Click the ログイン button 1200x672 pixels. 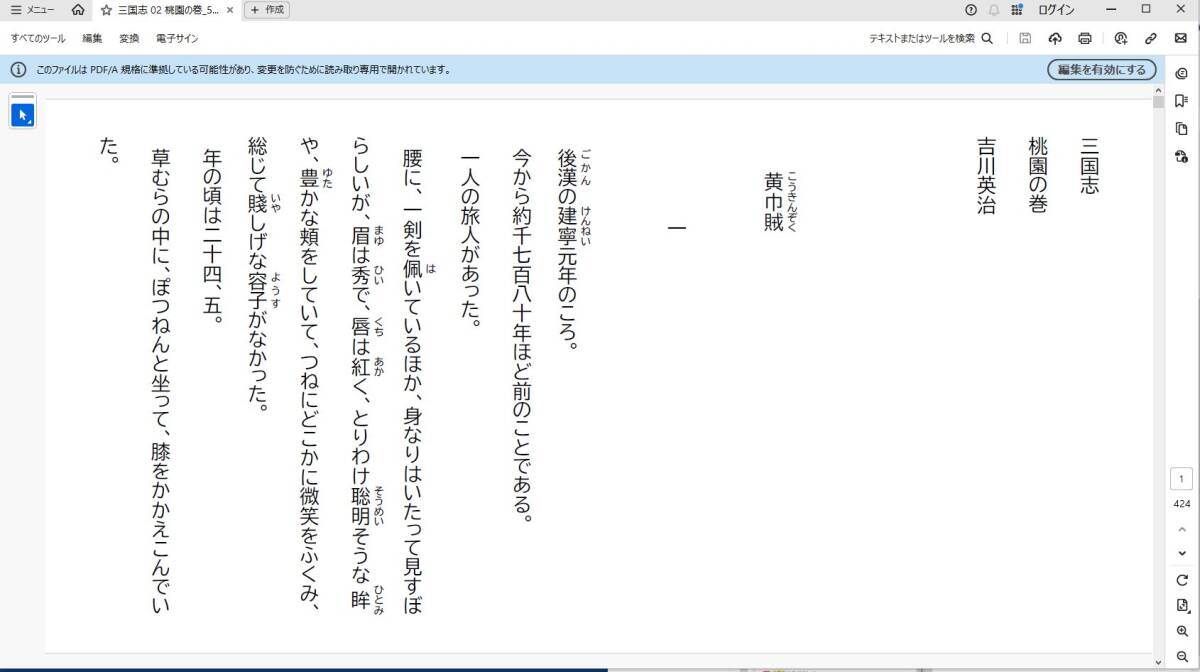[x=1056, y=10]
